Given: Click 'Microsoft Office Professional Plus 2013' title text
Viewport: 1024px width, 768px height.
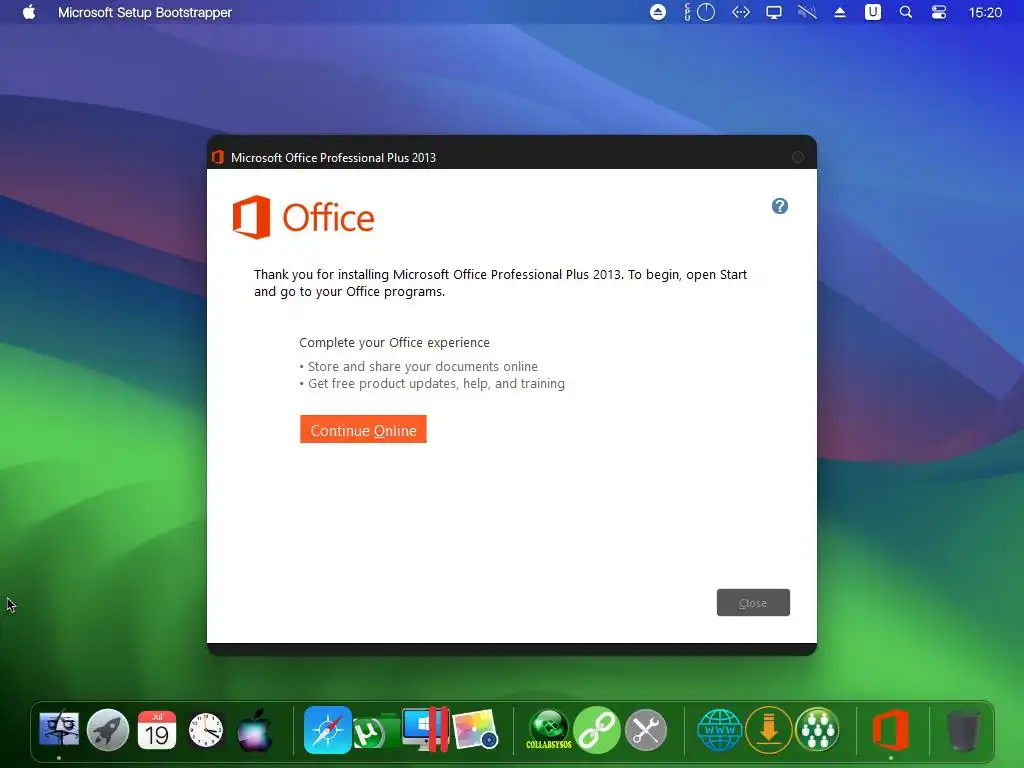Looking at the screenshot, I should pos(333,157).
